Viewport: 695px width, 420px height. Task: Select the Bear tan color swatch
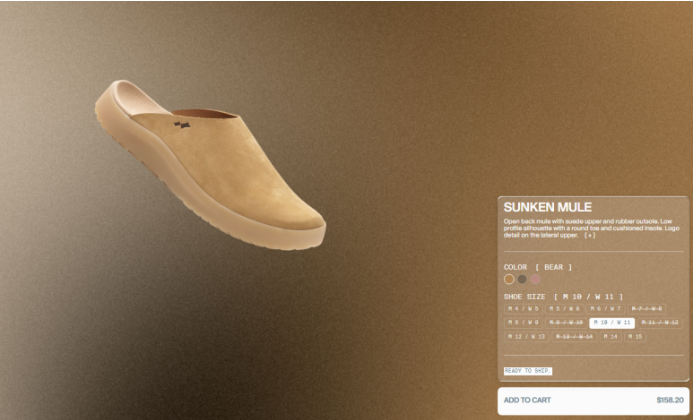tap(509, 280)
